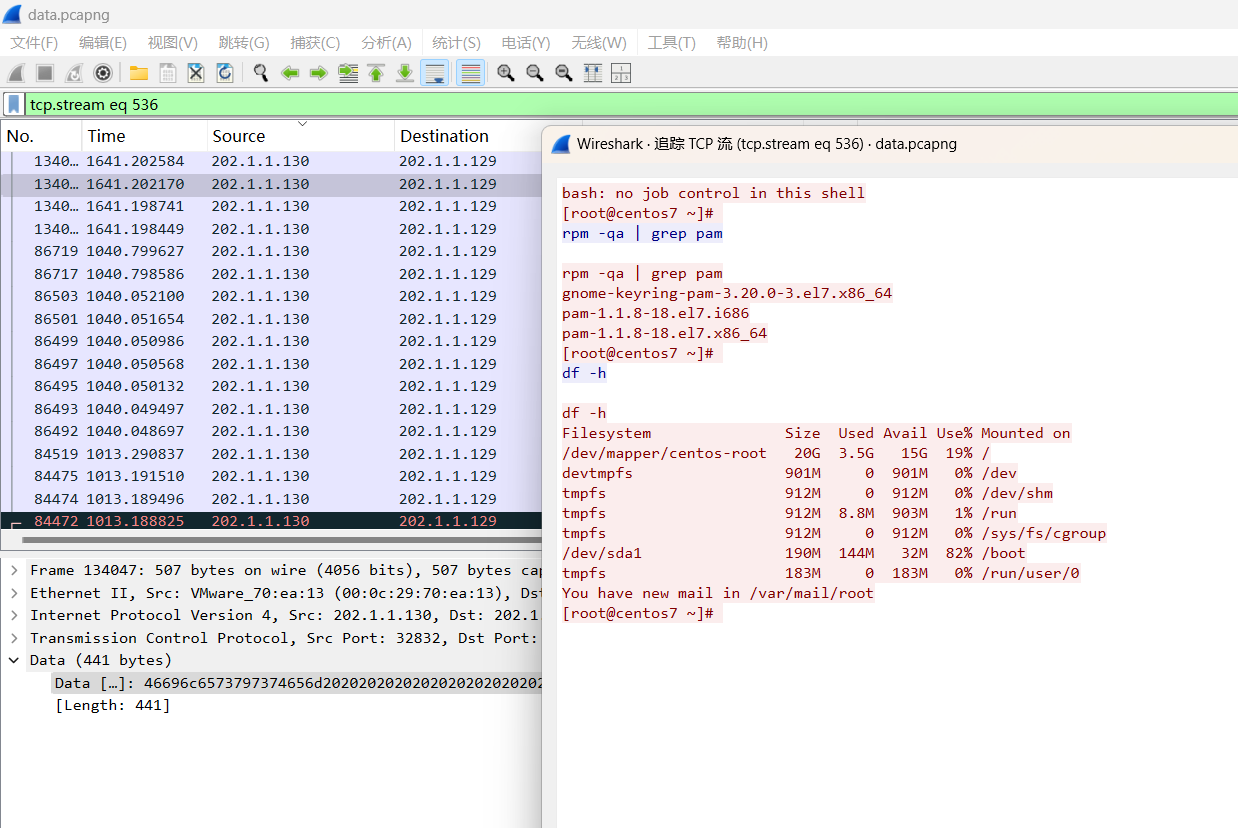The height and width of the screenshot is (828, 1238).
Task: Select packet row with time 1641.202584
Action: point(271,161)
